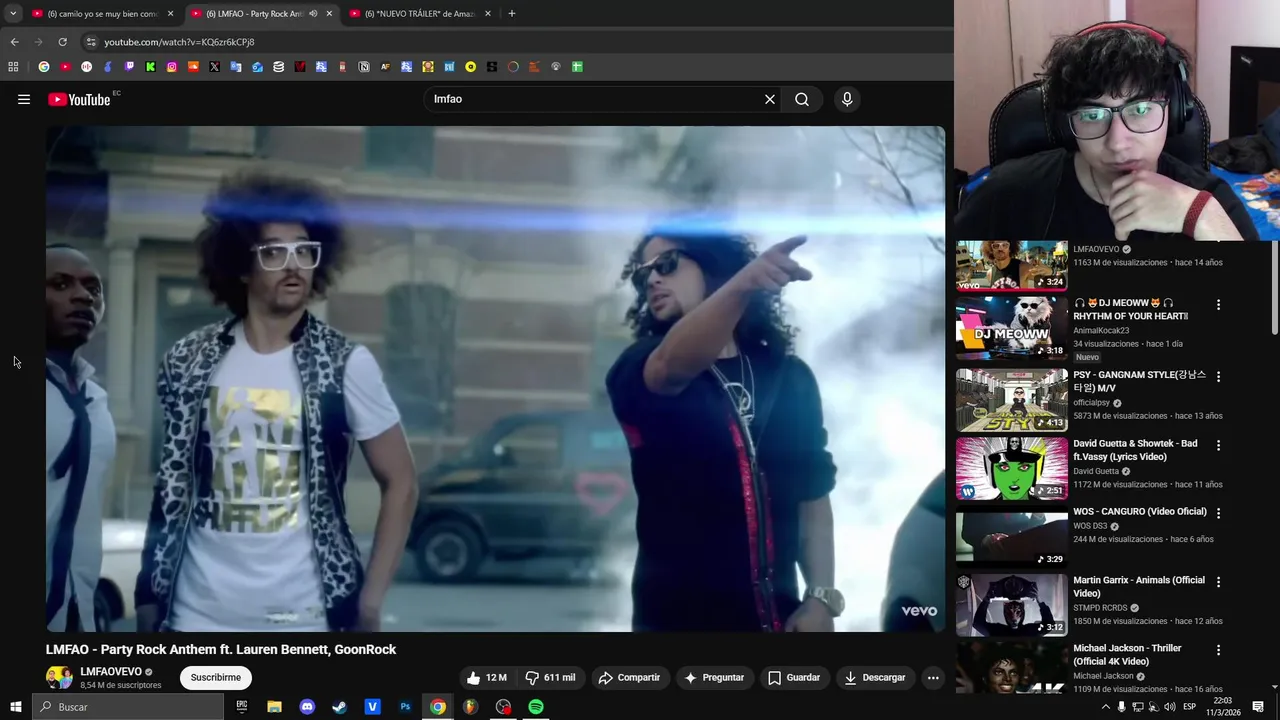
Task: Click the Buscar taskbar search box
Action: coord(128,707)
